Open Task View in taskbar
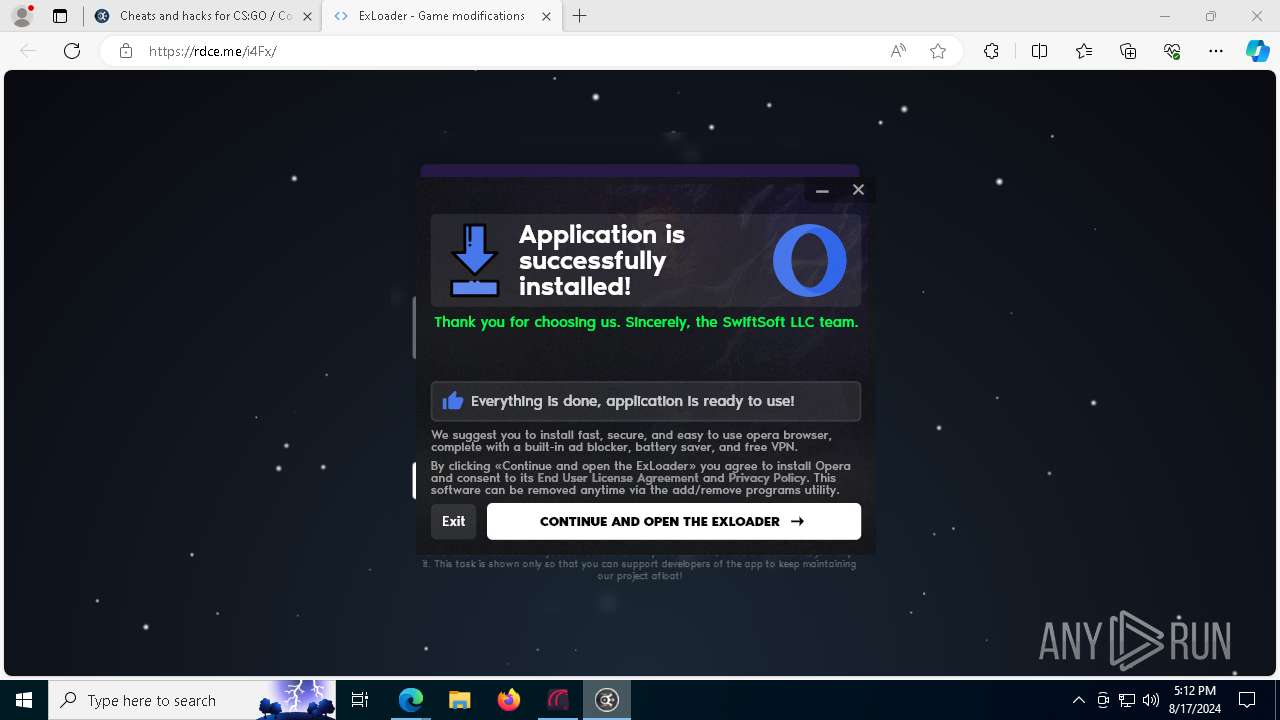1280x720 pixels. [x=360, y=700]
